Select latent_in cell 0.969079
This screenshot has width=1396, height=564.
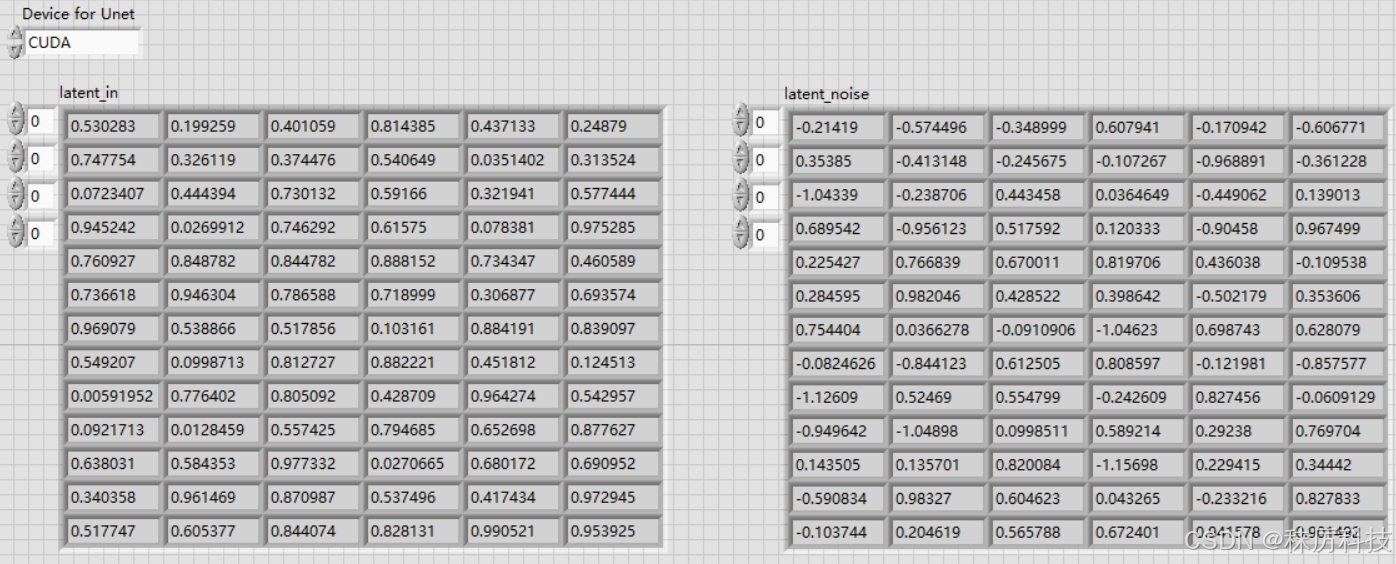click(113, 328)
